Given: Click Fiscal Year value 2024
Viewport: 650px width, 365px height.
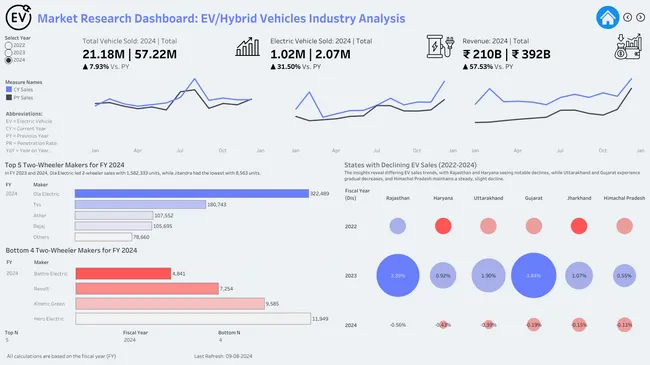Looking at the screenshot, I should click(x=129, y=340).
